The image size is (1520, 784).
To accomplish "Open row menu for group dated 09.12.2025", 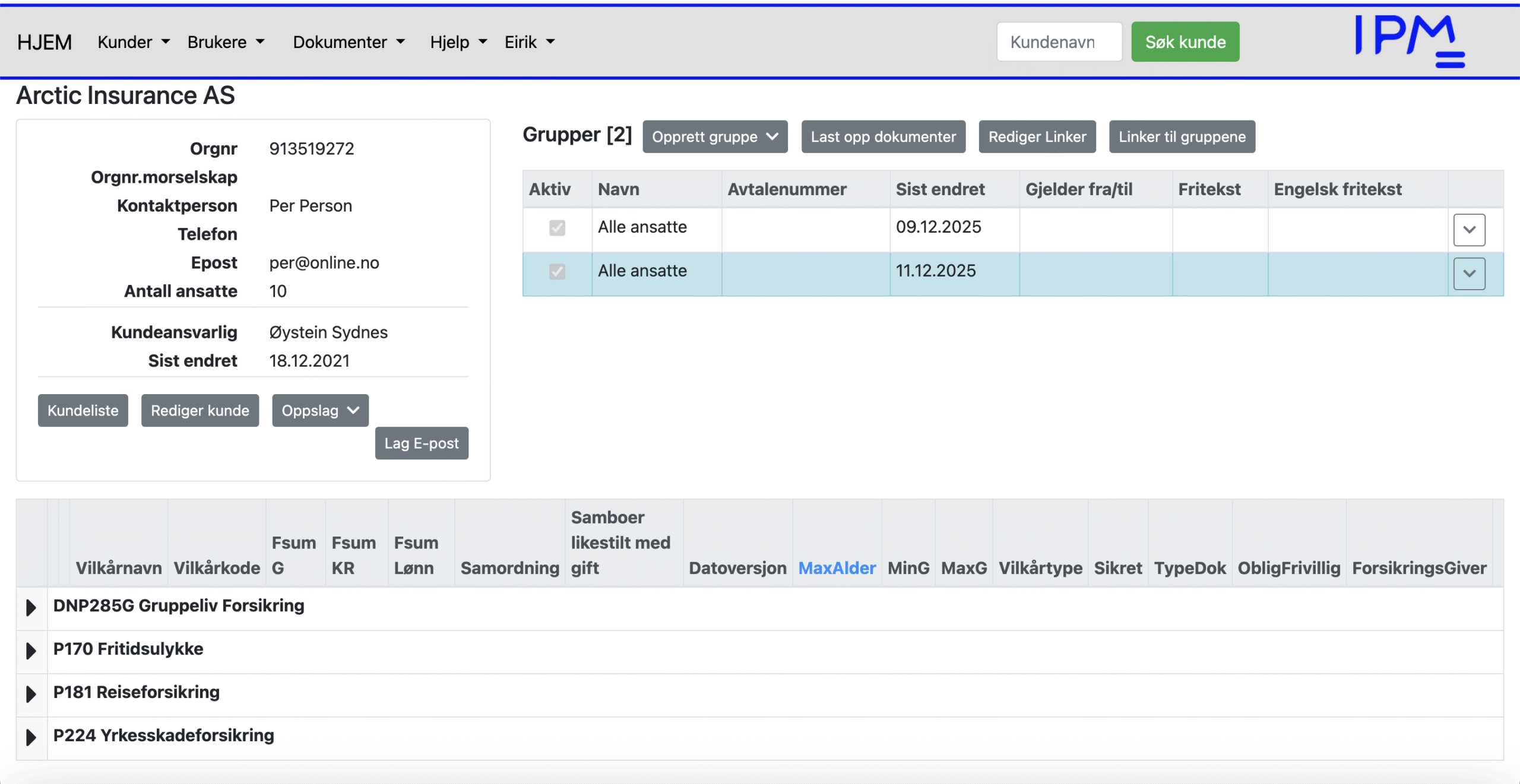I will [x=1469, y=230].
